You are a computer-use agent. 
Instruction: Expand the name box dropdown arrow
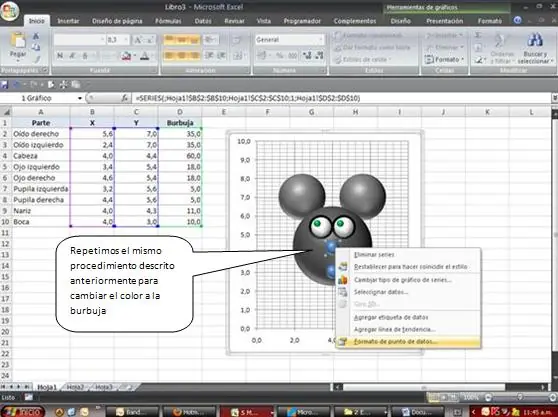(80, 98)
